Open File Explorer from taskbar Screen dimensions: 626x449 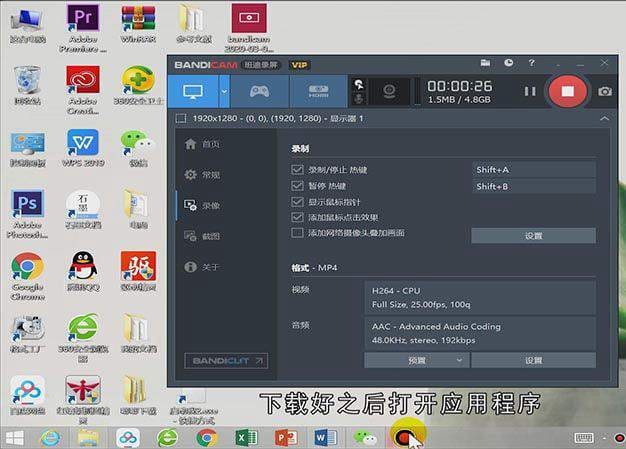coord(89,438)
